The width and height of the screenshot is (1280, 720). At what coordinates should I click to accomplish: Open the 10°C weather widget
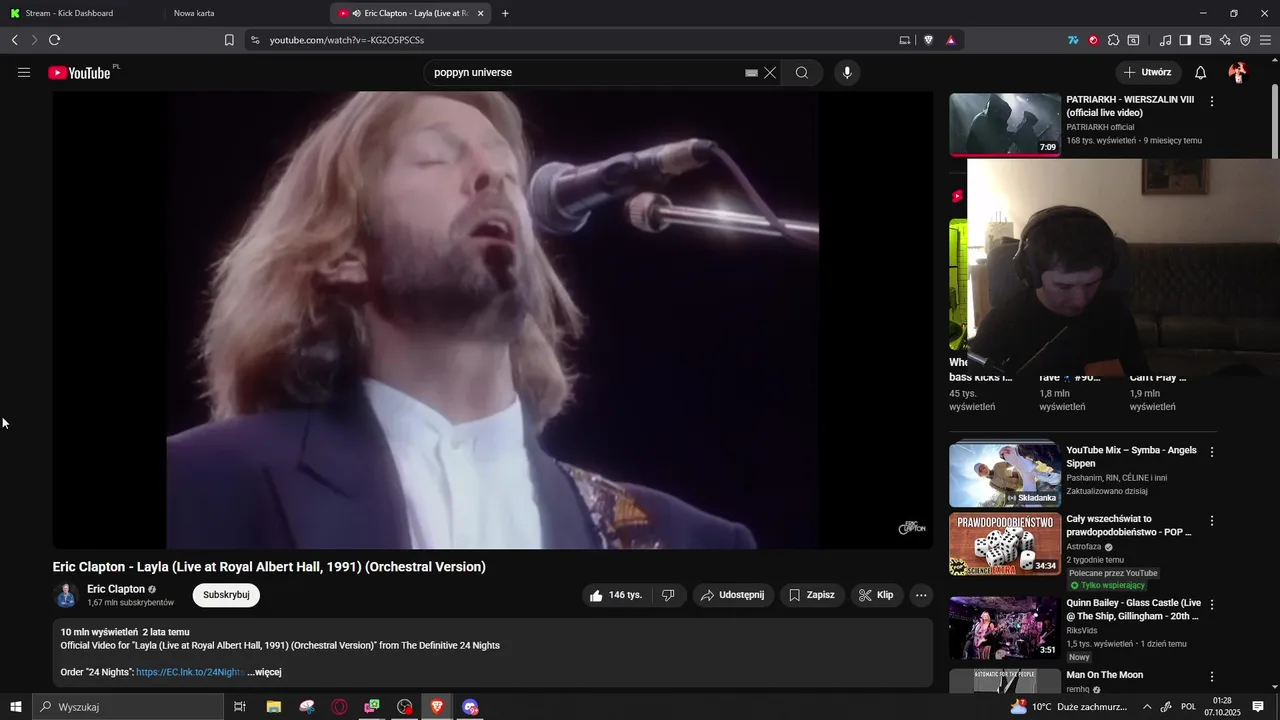pos(1069,707)
